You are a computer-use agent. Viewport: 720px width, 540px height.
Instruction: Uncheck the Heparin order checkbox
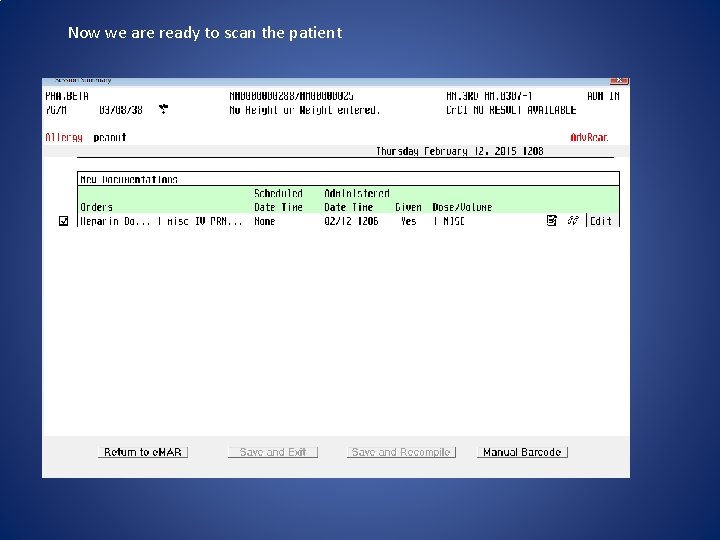point(64,221)
